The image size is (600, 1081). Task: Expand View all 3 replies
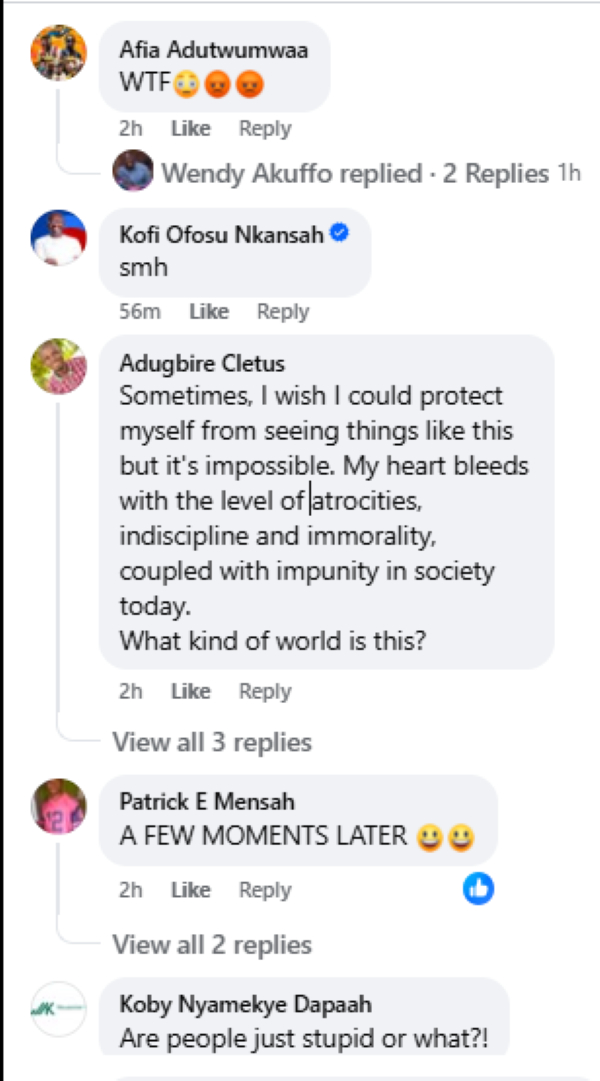(x=212, y=742)
